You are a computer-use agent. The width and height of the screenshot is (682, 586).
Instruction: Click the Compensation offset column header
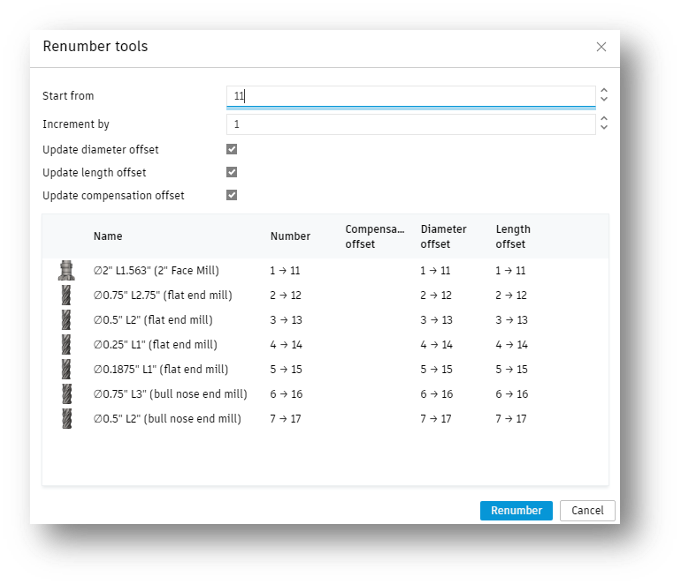(x=374, y=237)
